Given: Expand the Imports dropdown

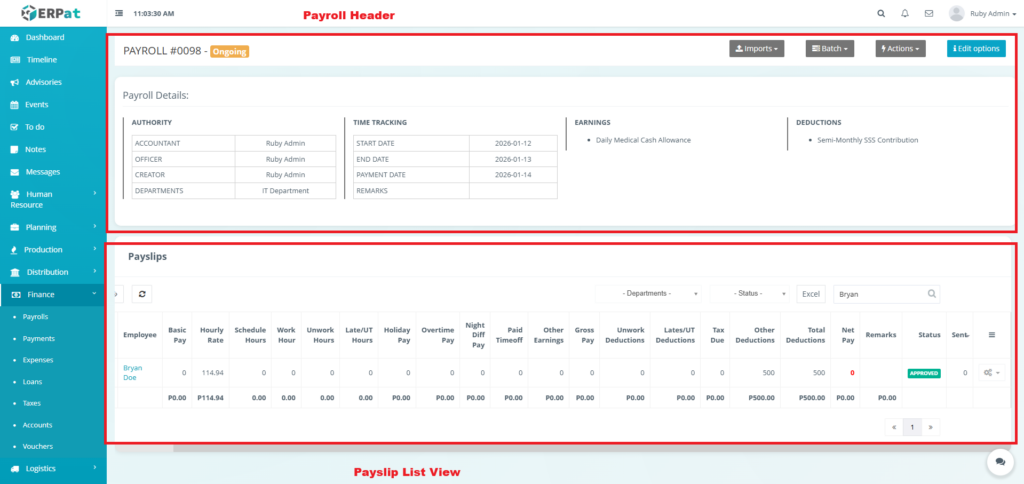Looking at the screenshot, I should click(x=756, y=48).
